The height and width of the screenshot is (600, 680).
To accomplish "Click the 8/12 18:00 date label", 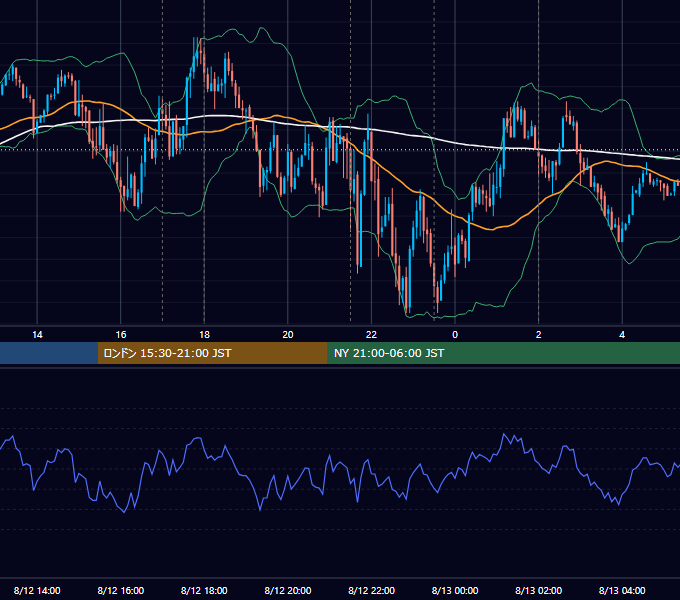I will [x=204, y=590].
